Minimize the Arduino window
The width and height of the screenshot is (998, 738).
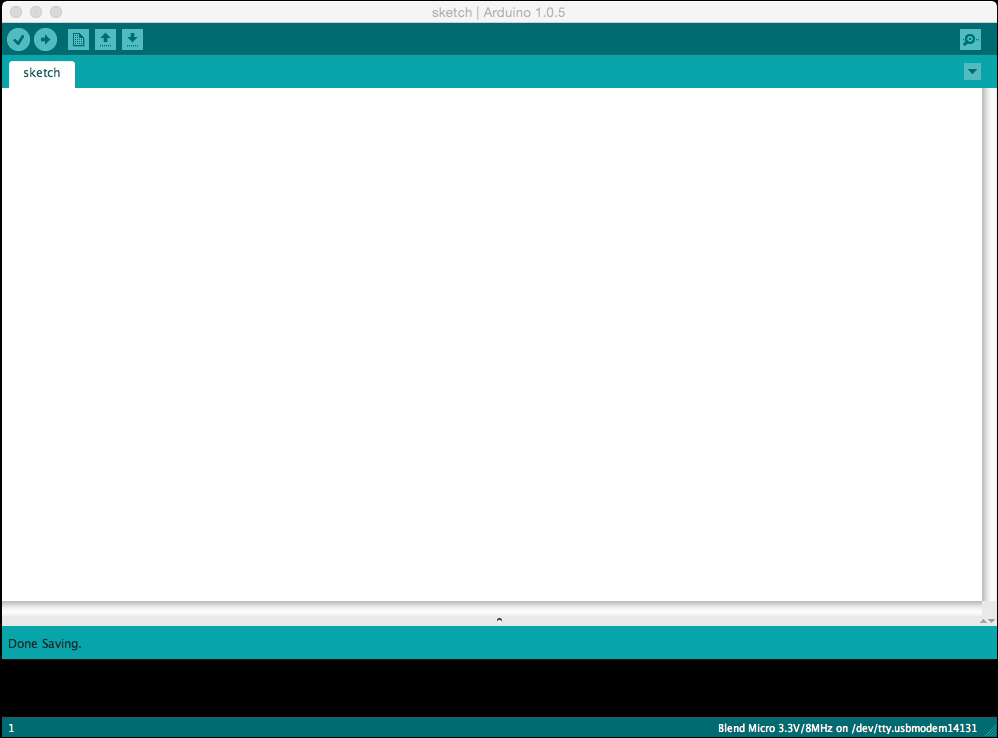click(x=36, y=12)
